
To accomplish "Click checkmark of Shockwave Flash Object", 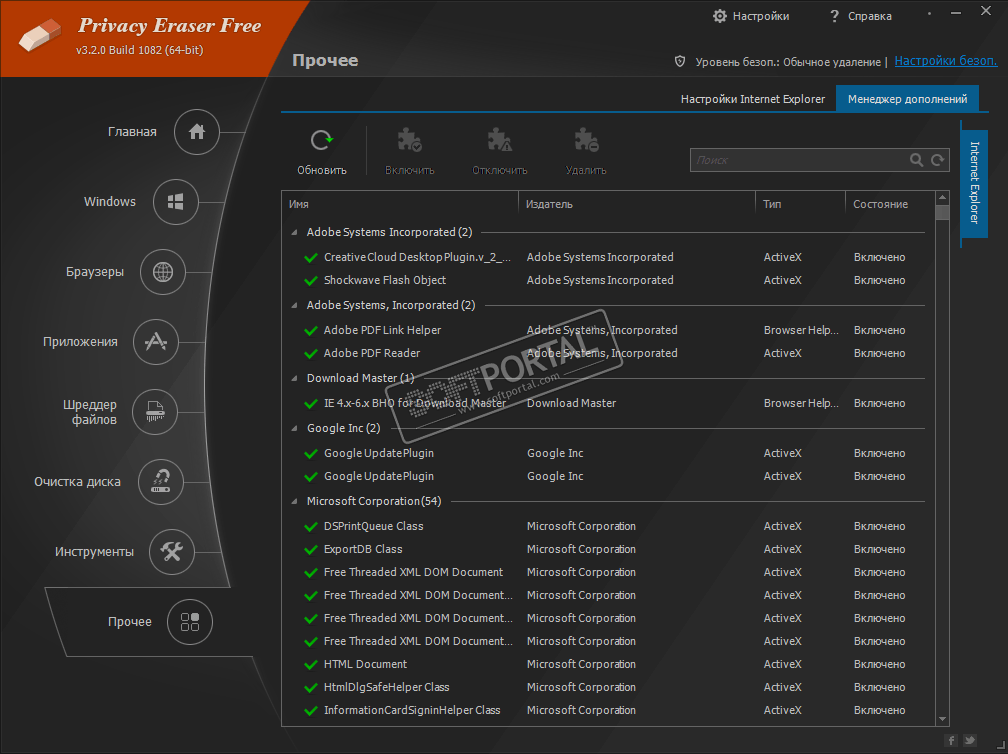I will [x=311, y=281].
